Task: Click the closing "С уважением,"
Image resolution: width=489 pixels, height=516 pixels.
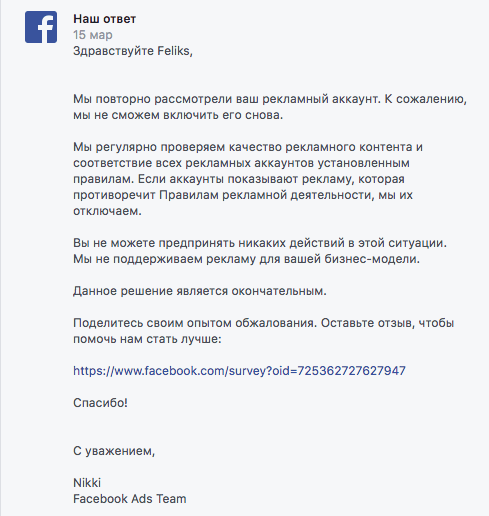Action: click(114, 451)
